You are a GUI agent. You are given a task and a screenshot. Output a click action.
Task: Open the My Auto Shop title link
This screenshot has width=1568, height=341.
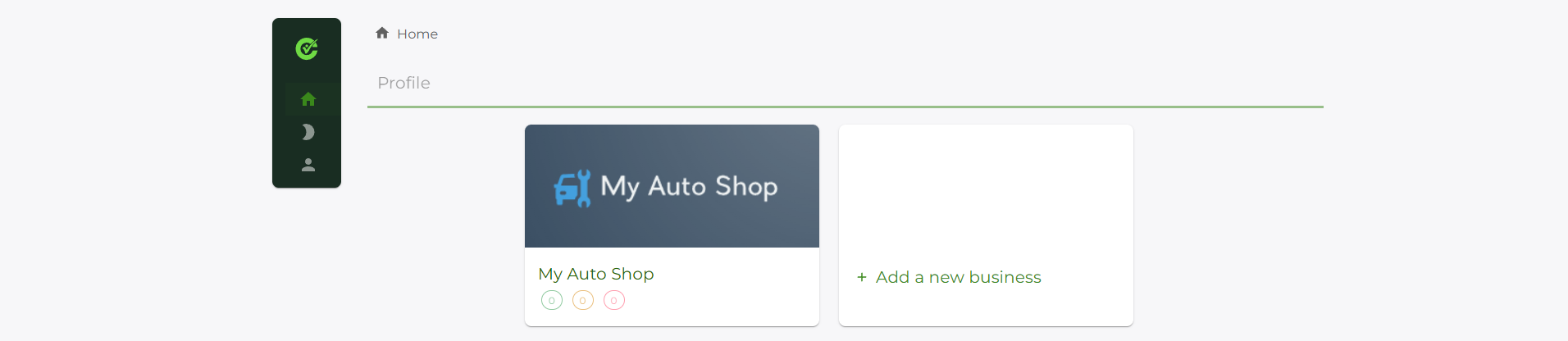pos(596,274)
